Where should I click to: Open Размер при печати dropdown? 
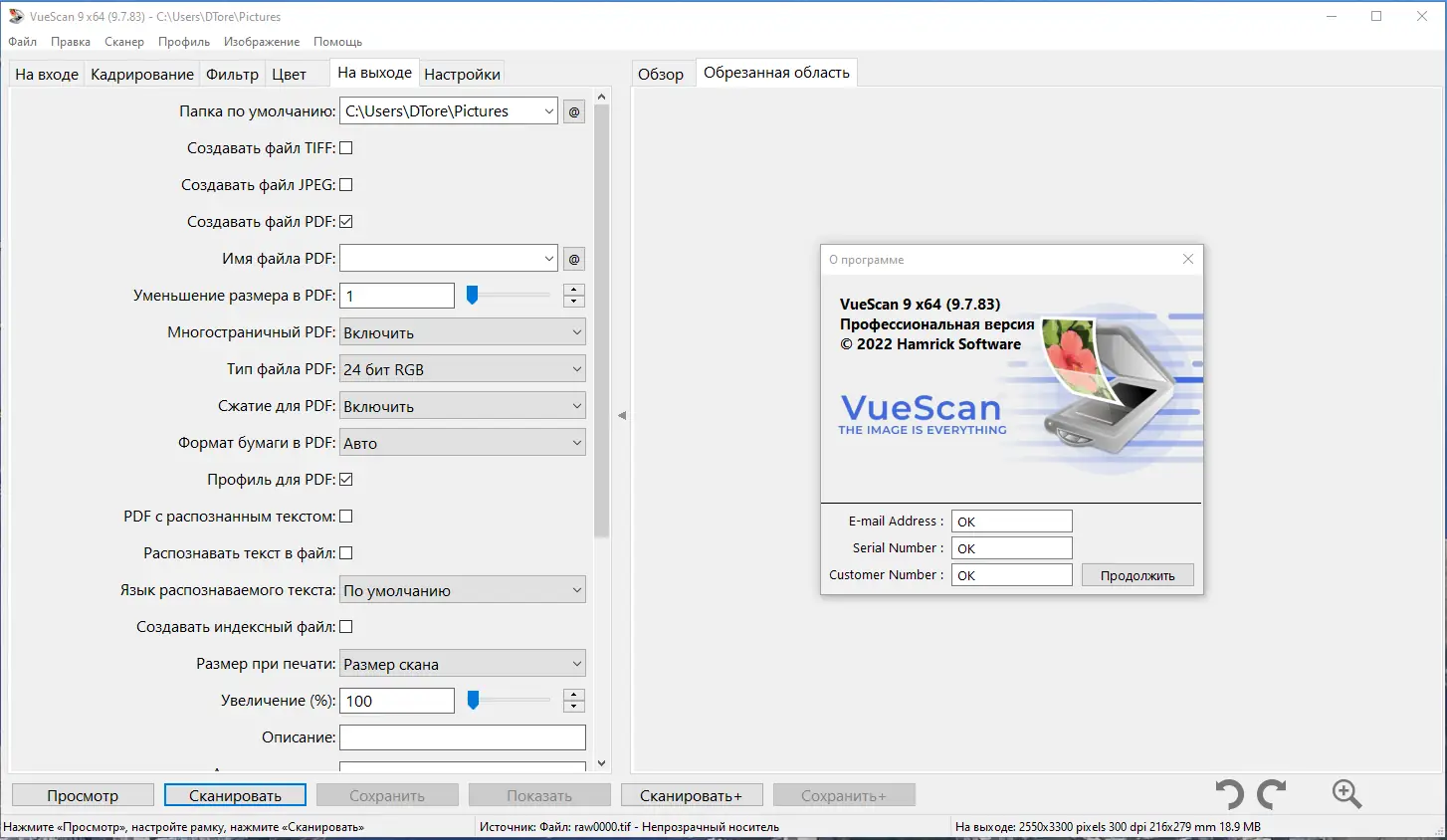click(463, 664)
